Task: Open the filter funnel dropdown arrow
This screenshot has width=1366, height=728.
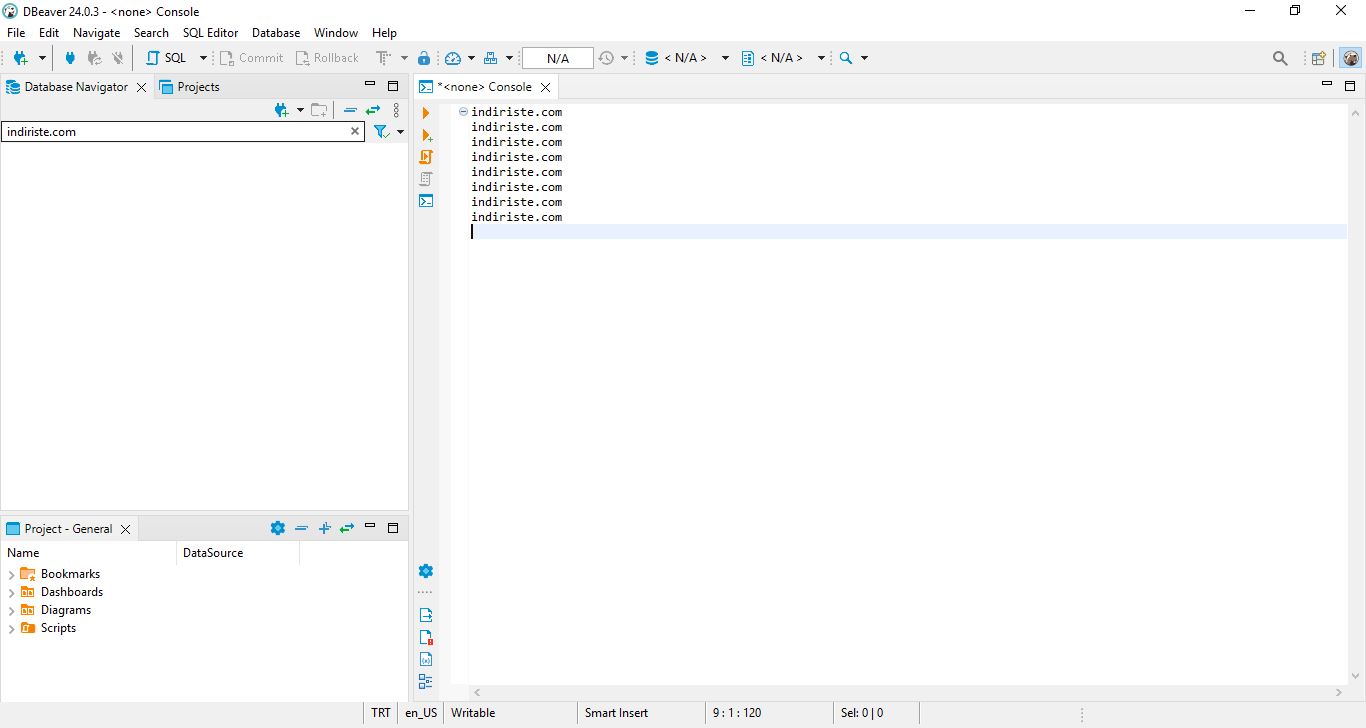Action: click(400, 132)
